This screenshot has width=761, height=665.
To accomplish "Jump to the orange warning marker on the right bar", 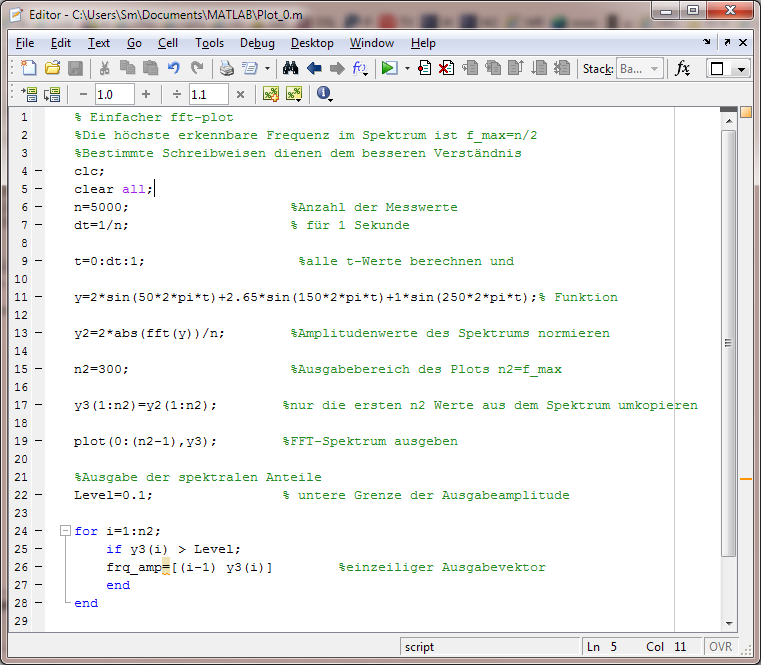I will point(746,479).
